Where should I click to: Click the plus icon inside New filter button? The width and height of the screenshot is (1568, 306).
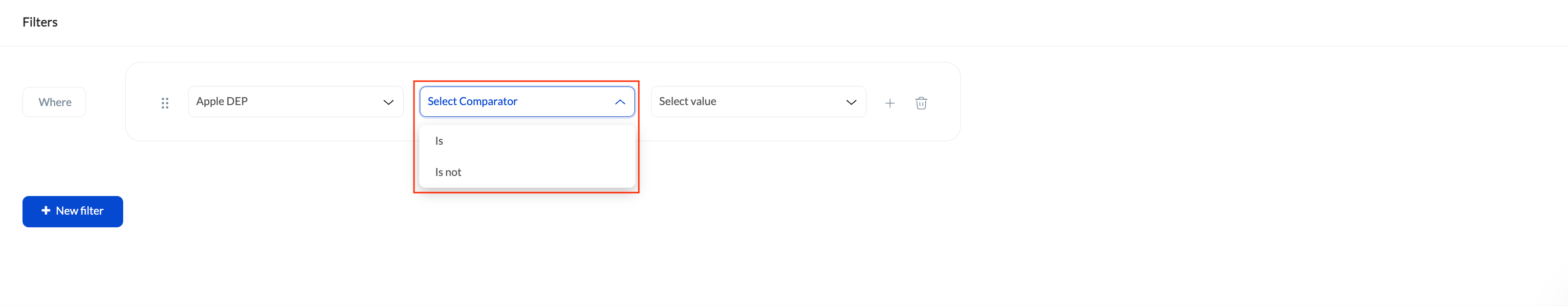click(x=45, y=211)
